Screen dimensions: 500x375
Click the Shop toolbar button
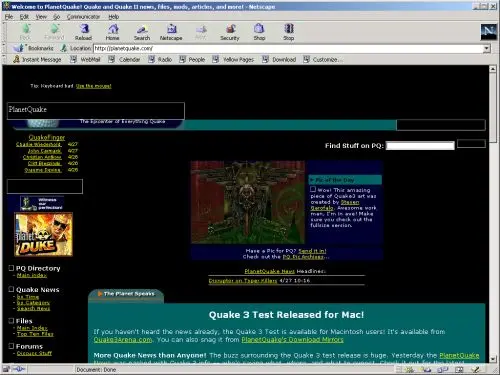[259, 32]
